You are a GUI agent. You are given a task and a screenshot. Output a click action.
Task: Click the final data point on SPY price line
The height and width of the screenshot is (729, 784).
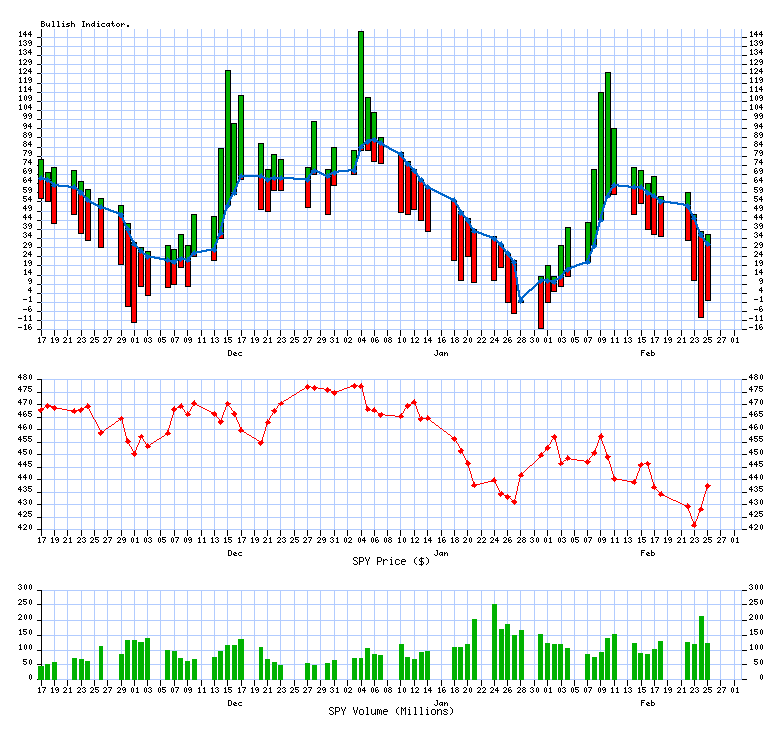(x=708, y=486)
